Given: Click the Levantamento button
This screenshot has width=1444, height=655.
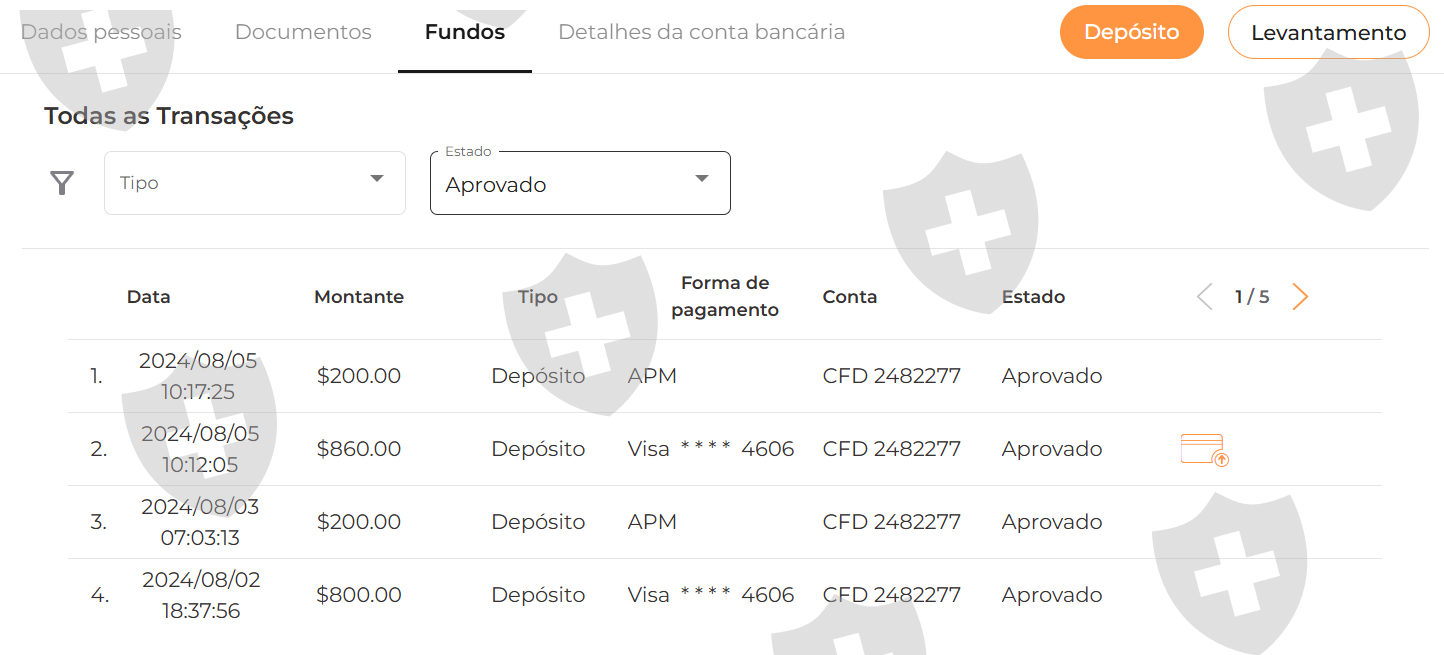Looking at the screenshot, I should pos(1328,32).
